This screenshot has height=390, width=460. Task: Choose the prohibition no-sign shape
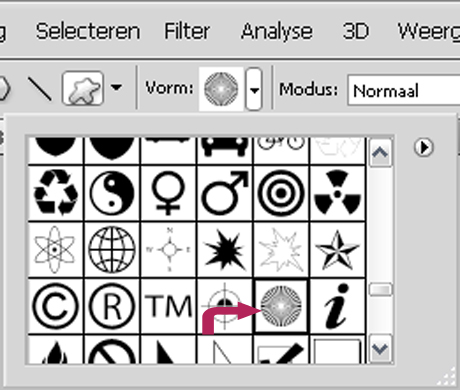click(x=112, y=350)
